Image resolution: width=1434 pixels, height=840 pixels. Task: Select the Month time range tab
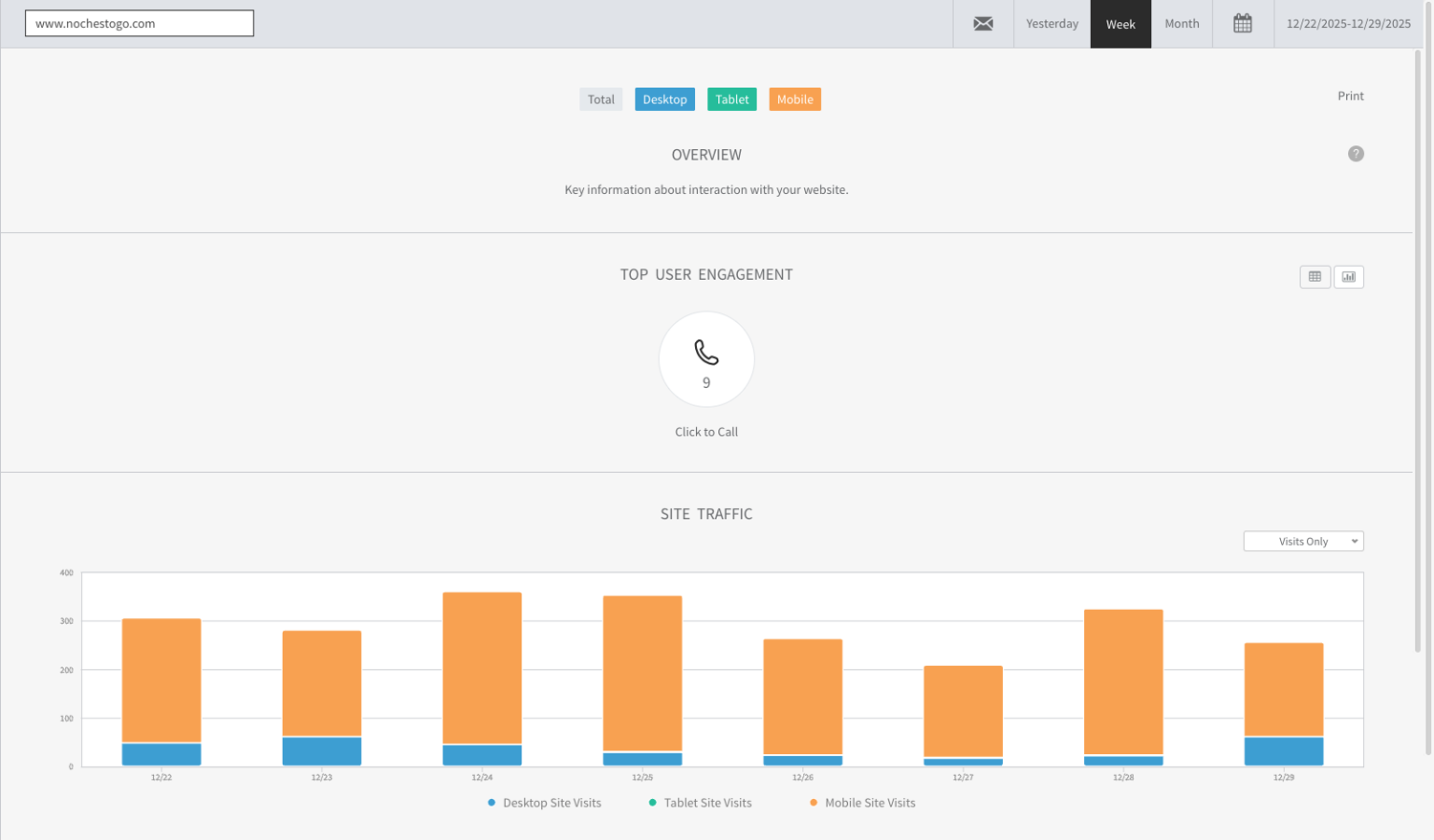[x=1182, y=24]
